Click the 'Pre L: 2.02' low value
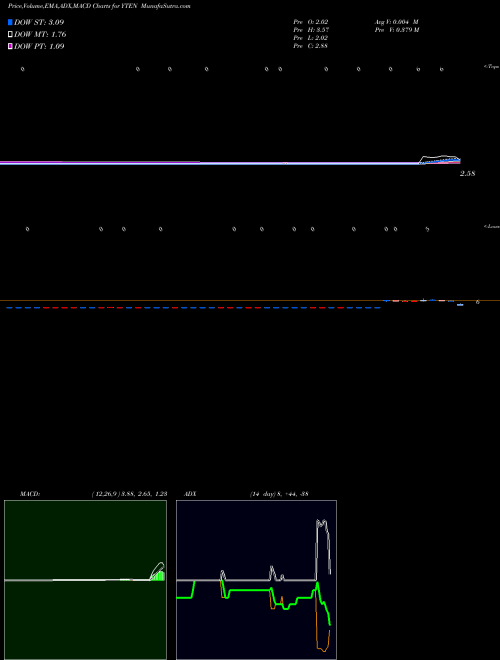 tap(311, 38)
